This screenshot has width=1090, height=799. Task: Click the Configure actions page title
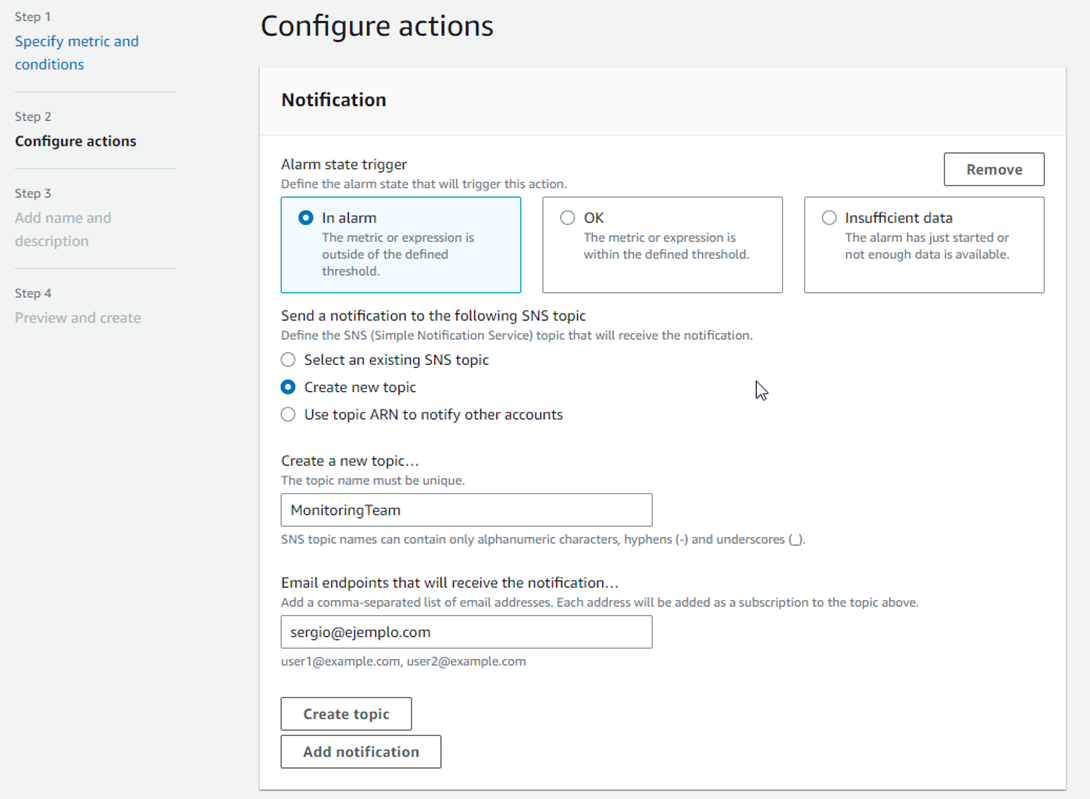[377, 26]
